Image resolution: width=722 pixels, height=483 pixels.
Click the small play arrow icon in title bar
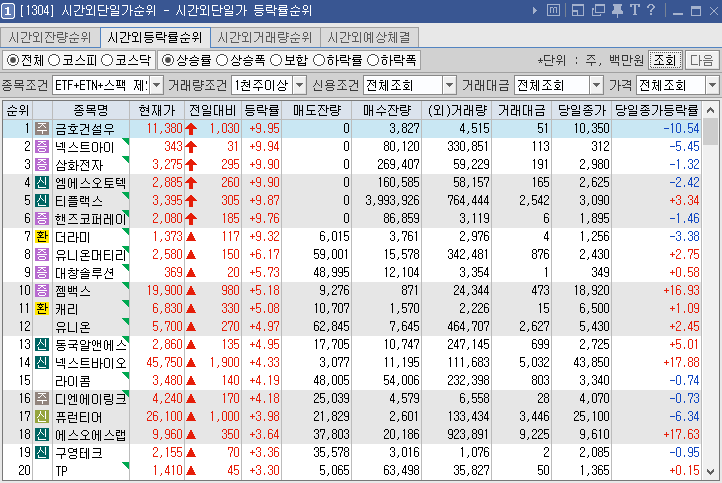(535, 10)
